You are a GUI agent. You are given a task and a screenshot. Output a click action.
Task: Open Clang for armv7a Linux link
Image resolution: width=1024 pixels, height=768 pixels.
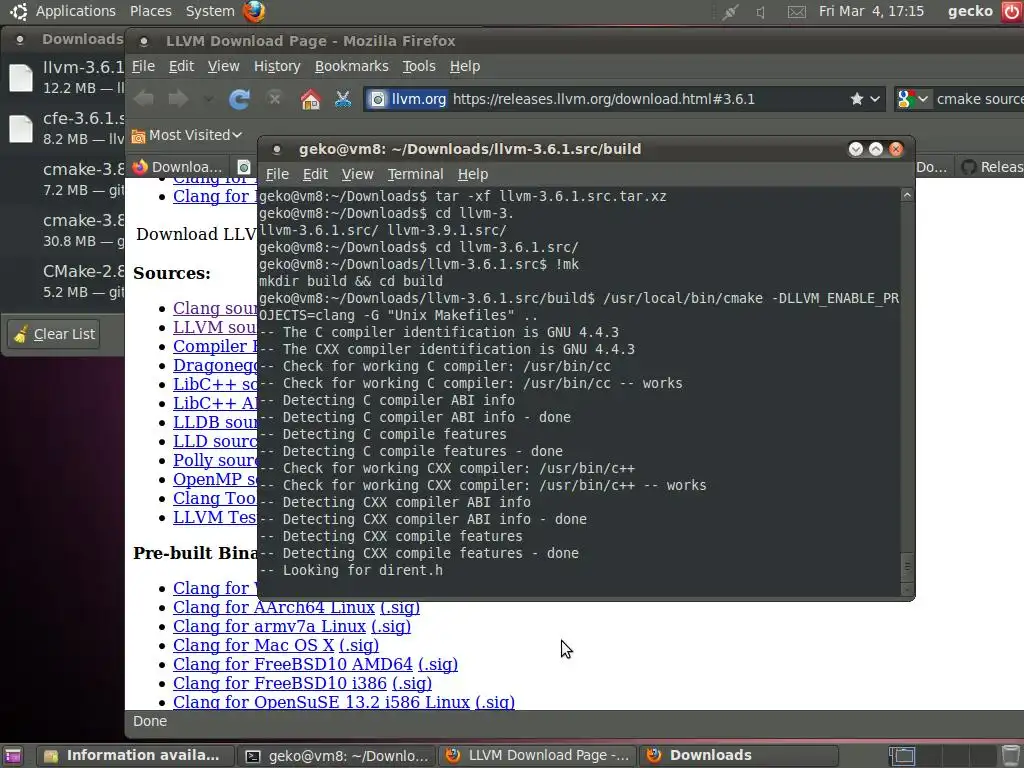pyautogui.click(x=269, y=626)
